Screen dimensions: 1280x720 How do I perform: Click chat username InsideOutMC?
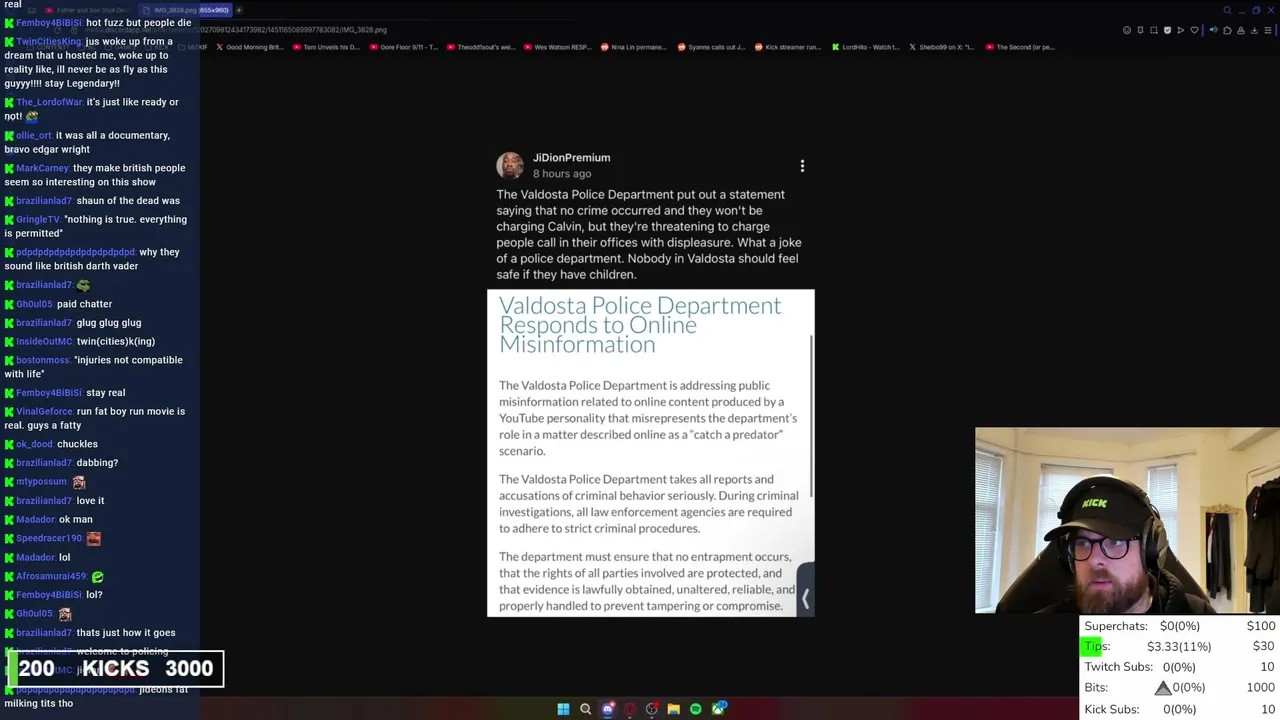pos(45,341)
